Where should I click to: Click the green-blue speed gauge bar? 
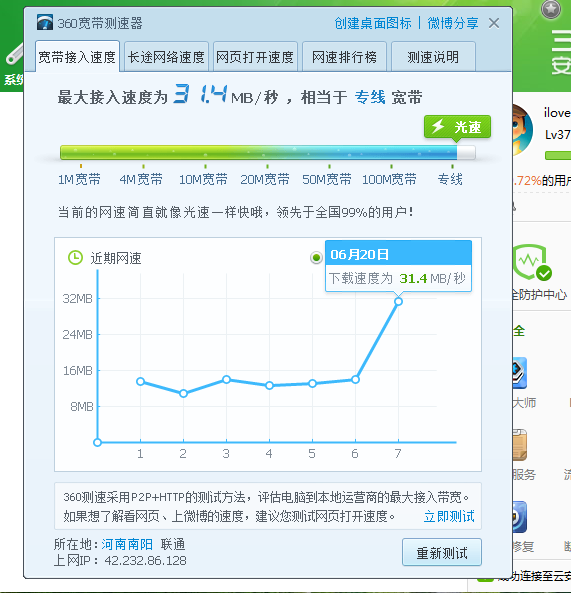point(268,152)
